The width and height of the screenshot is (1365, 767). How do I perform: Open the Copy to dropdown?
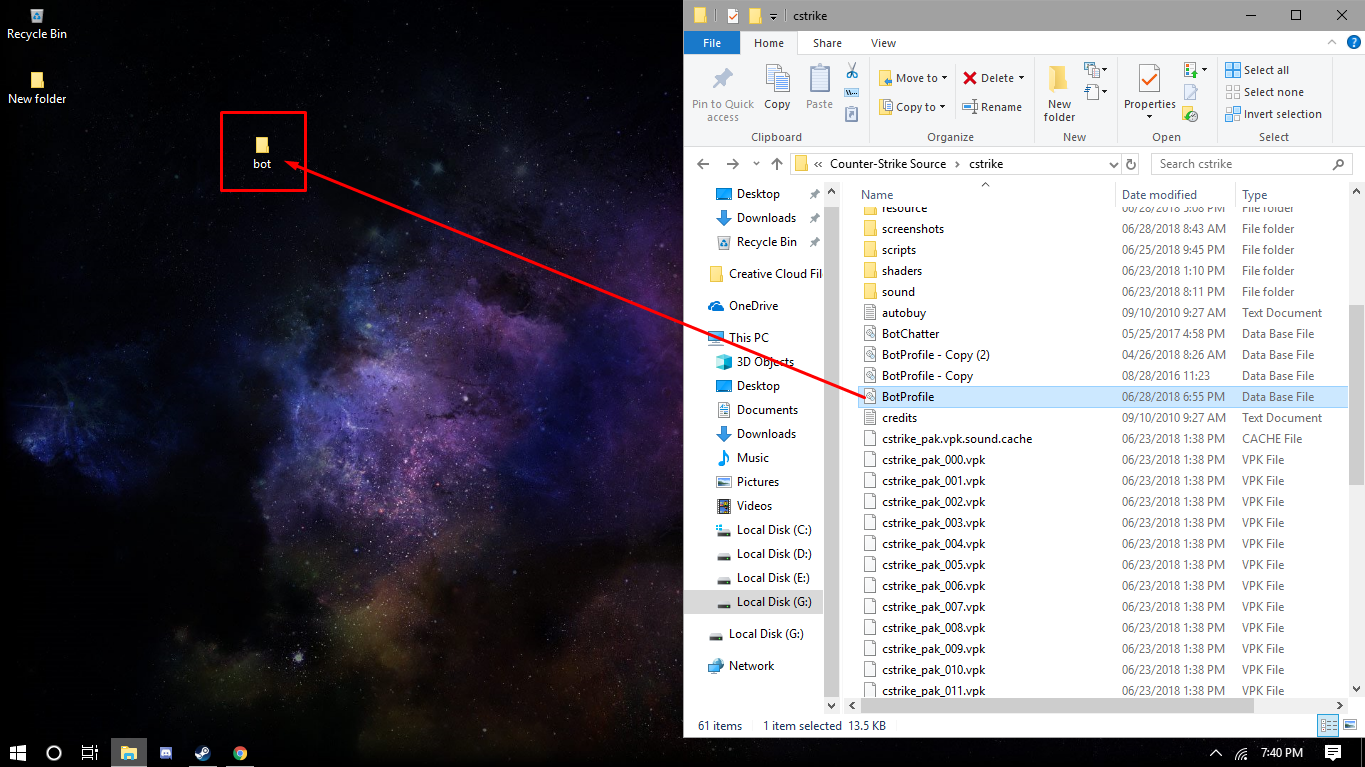coord(913,107)
